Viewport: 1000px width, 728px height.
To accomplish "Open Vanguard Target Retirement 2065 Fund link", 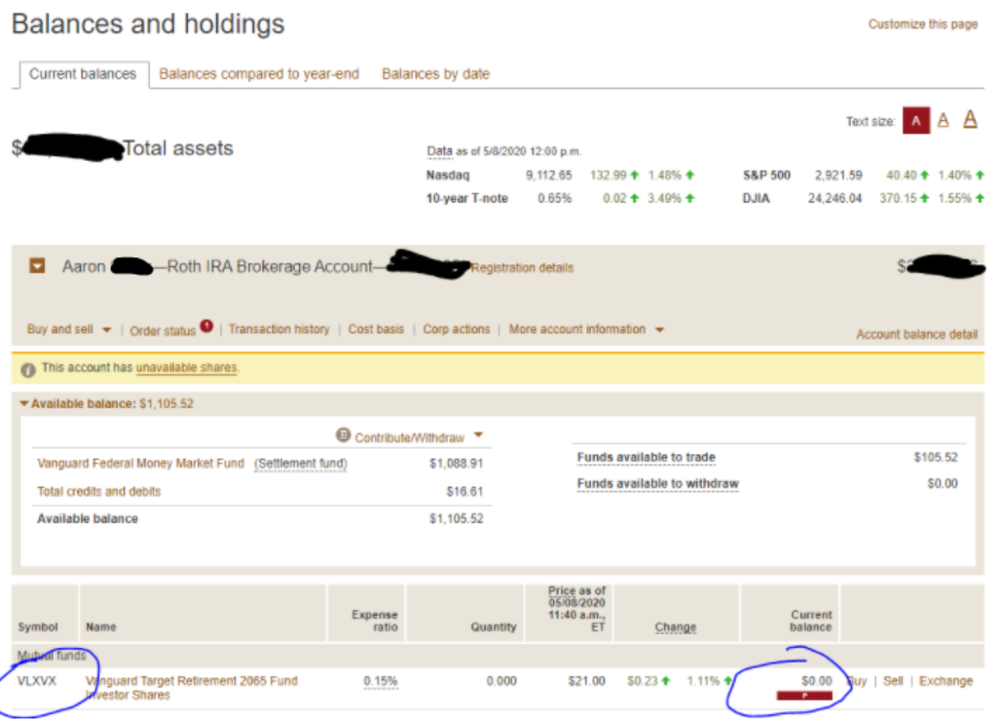I will point(191,688).
